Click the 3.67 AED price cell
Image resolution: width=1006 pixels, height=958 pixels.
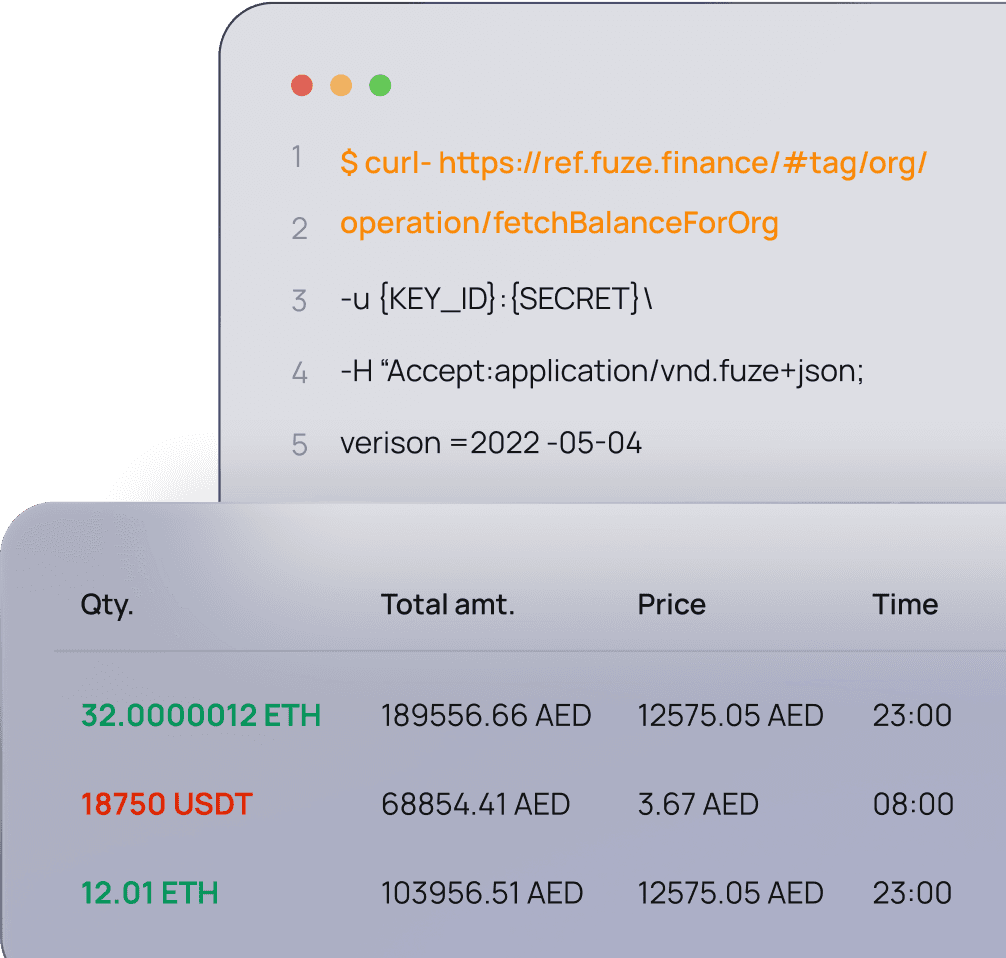[x=698, y=804]
